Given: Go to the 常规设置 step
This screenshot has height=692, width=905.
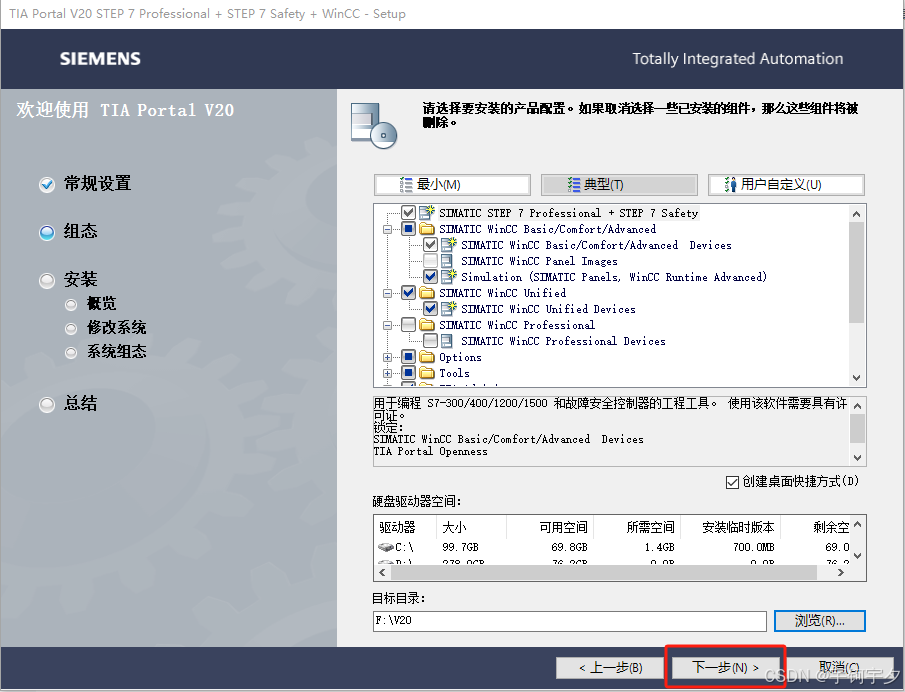Looking at the screenshot, I should [x=85, y=184].
